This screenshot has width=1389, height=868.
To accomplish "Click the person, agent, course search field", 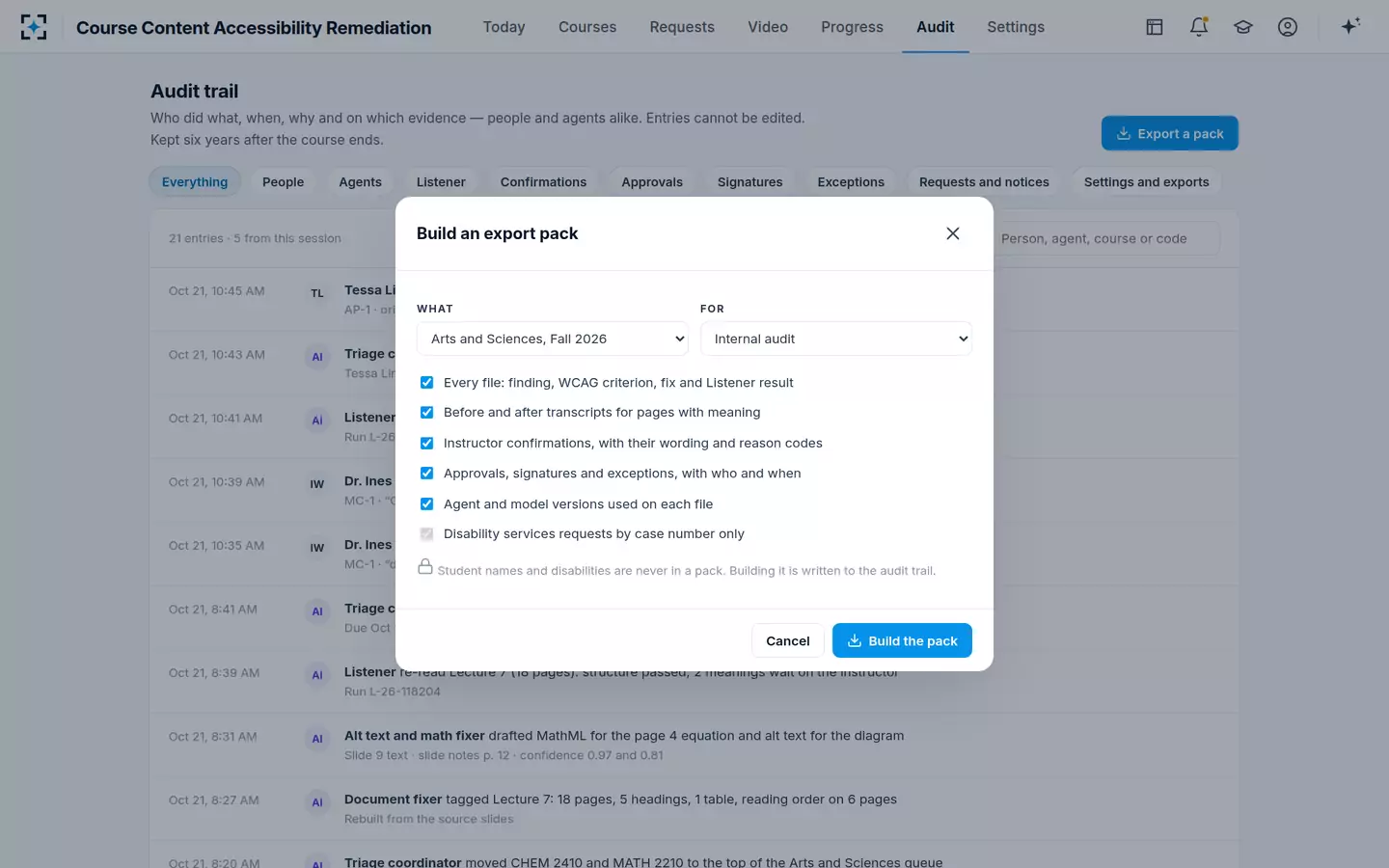I will (1105, 238).
